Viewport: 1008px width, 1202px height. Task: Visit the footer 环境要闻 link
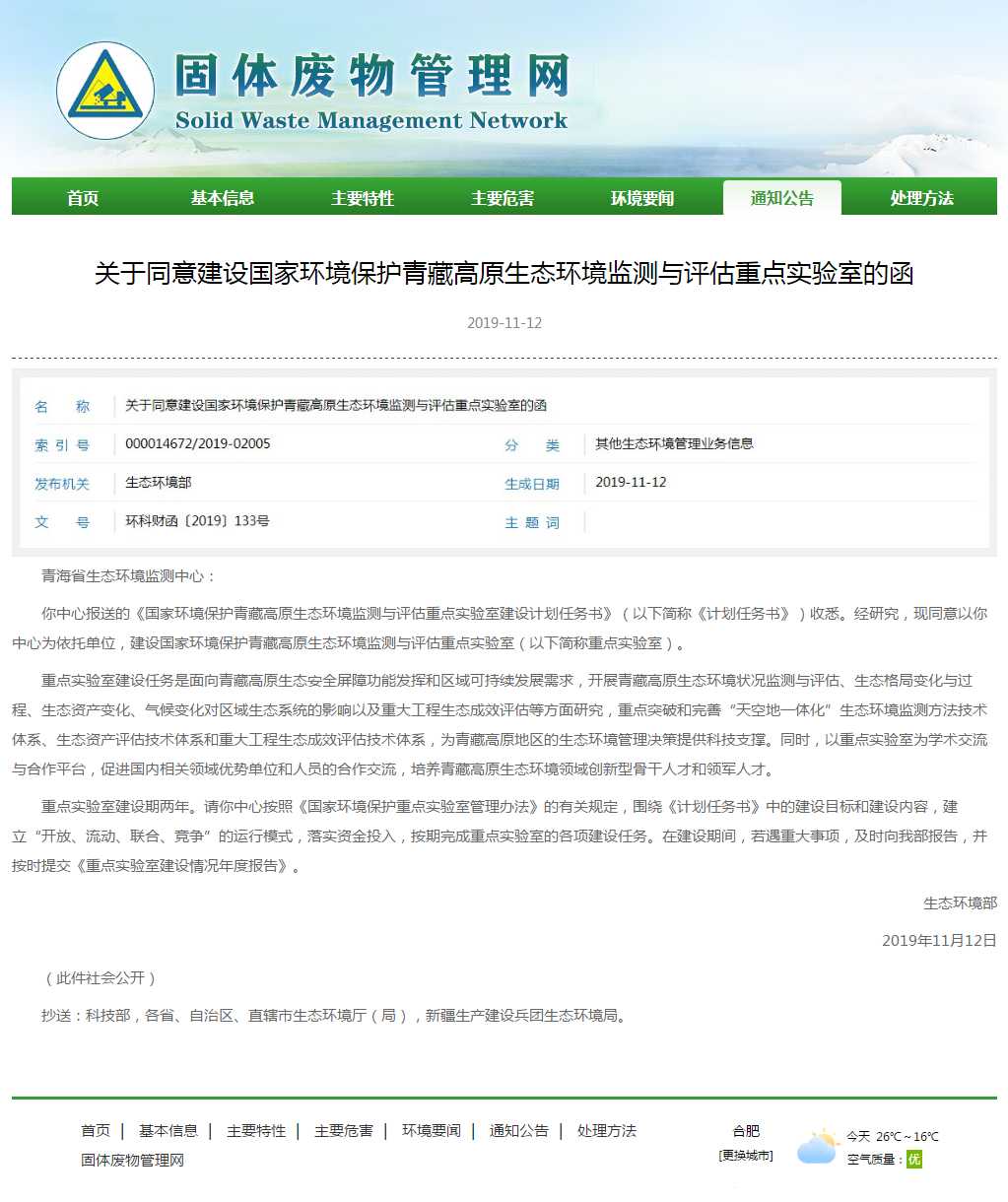432,1130
